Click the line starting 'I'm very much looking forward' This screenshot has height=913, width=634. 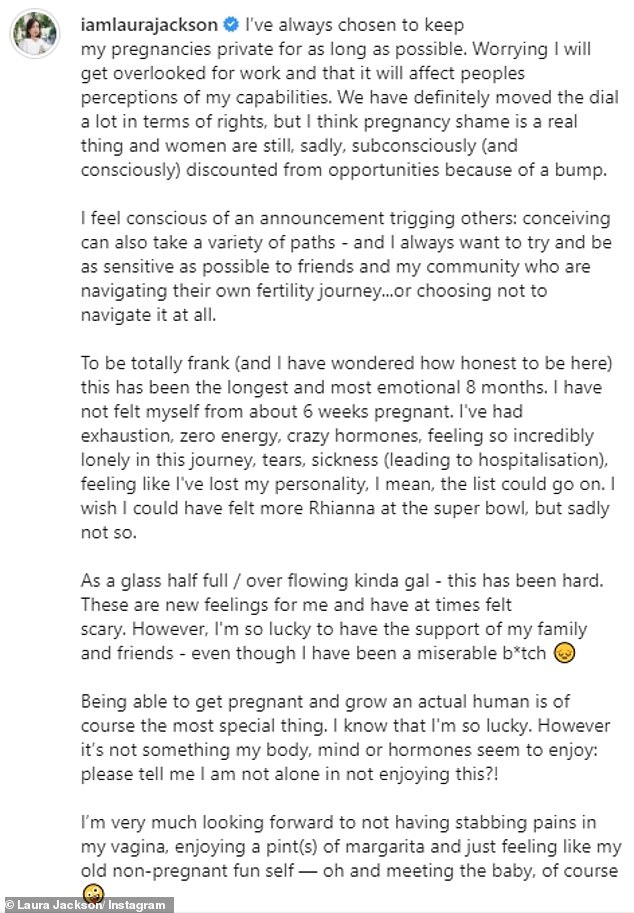click(338, 822)
